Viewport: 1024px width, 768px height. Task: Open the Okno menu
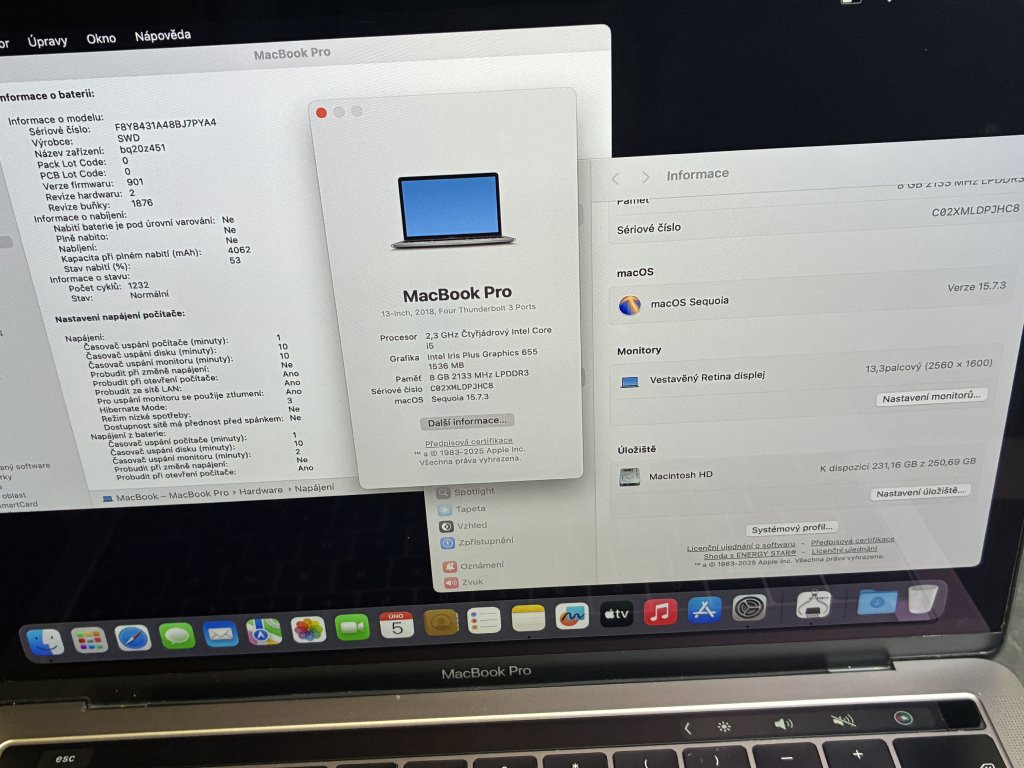click(101, 39)
